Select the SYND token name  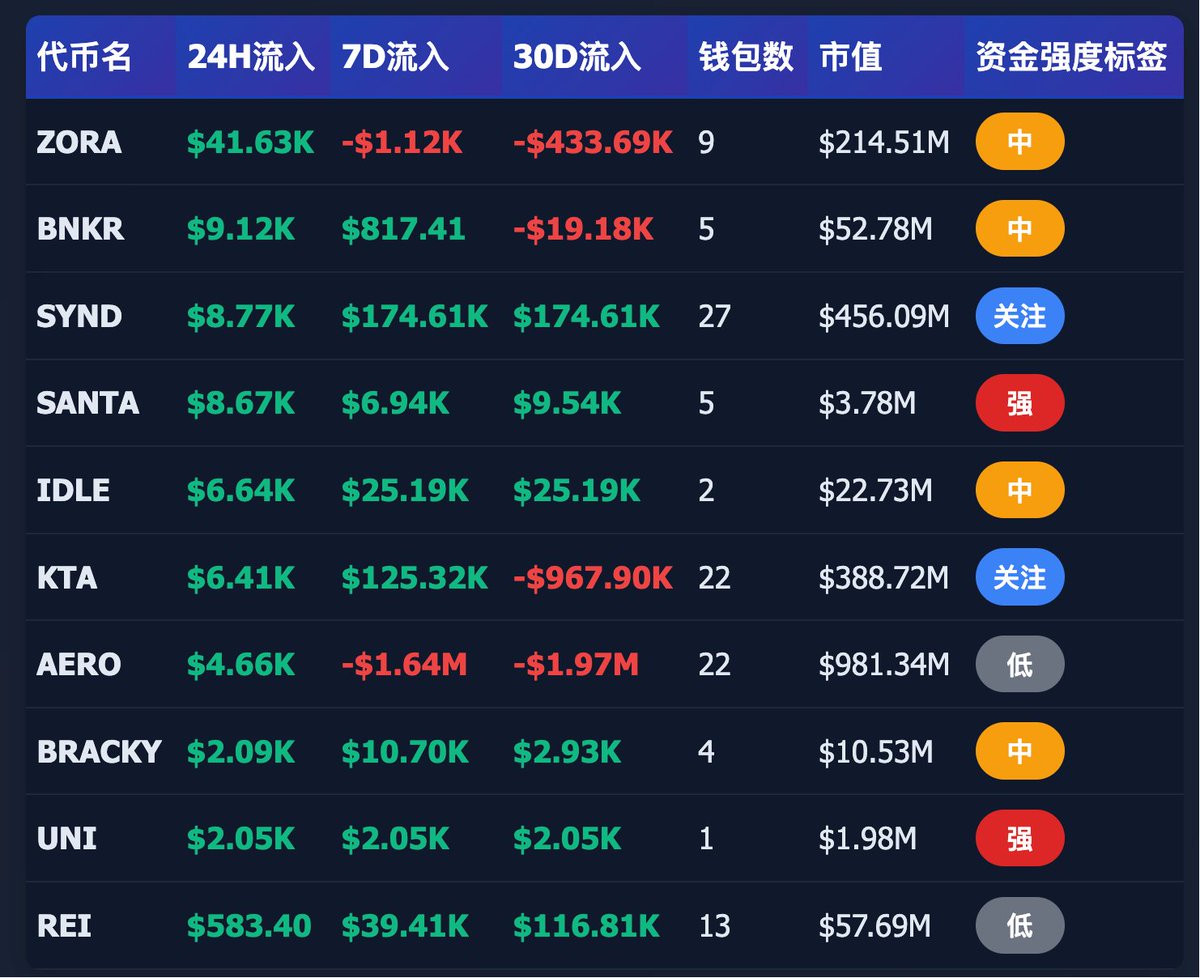[79, 316]
